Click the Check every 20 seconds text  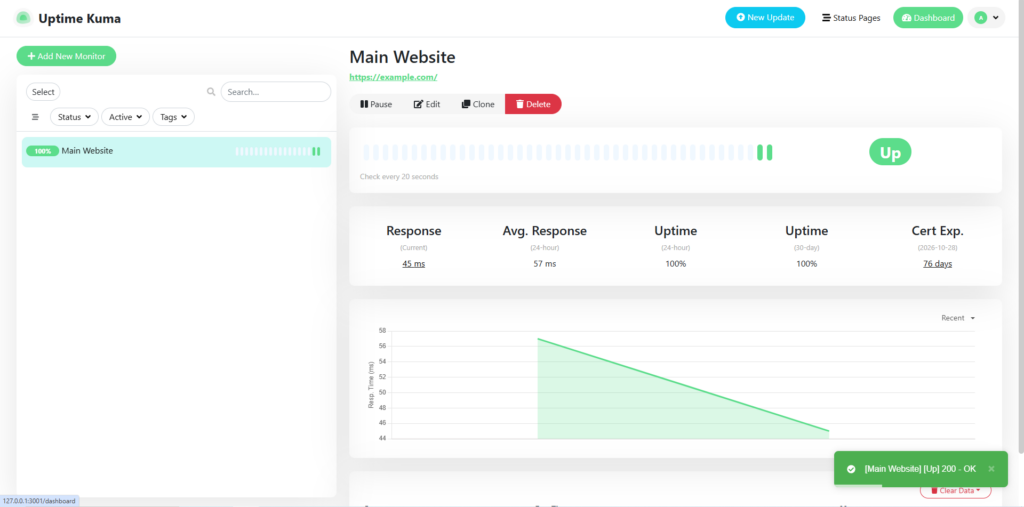tap(399, 176)
